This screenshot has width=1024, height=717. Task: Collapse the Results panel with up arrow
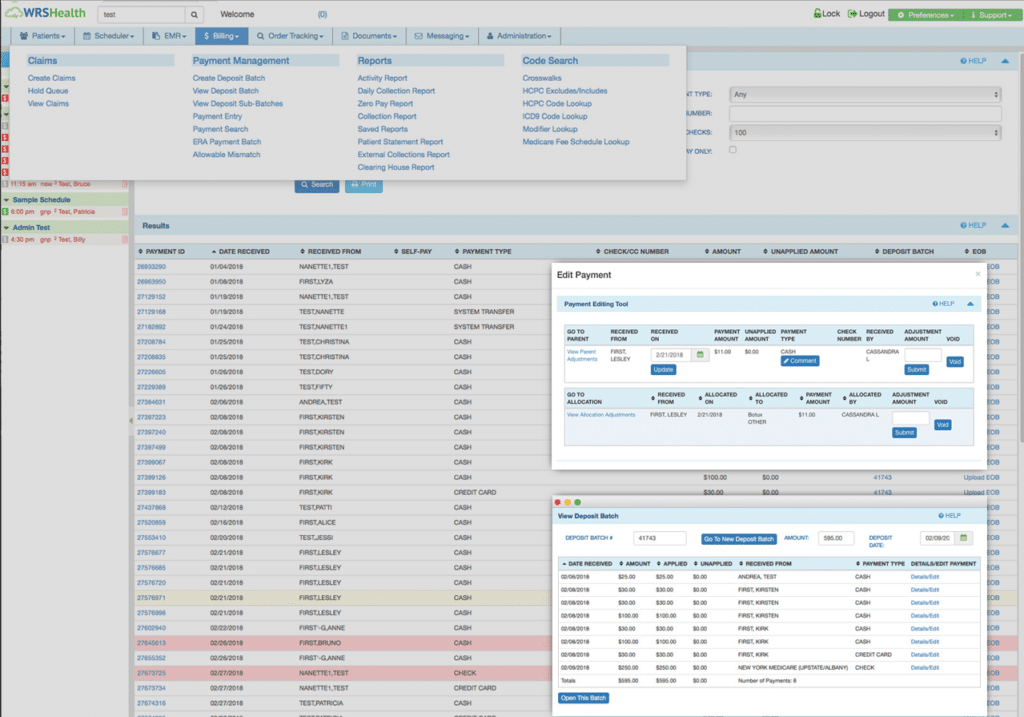[x=1005, y=225]
